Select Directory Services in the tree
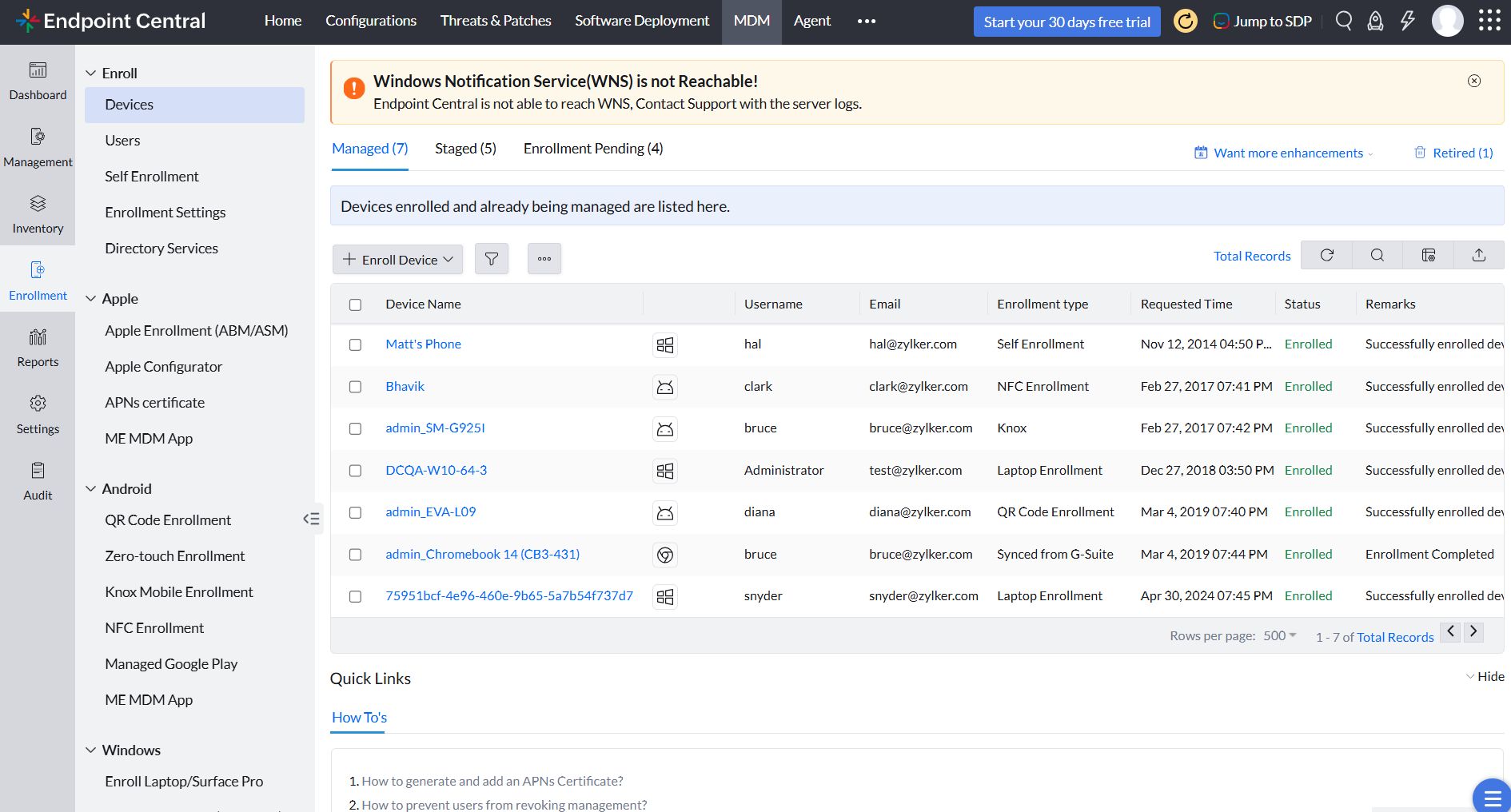Viewport: 1511px width, 812px height. tap(161, 249)
